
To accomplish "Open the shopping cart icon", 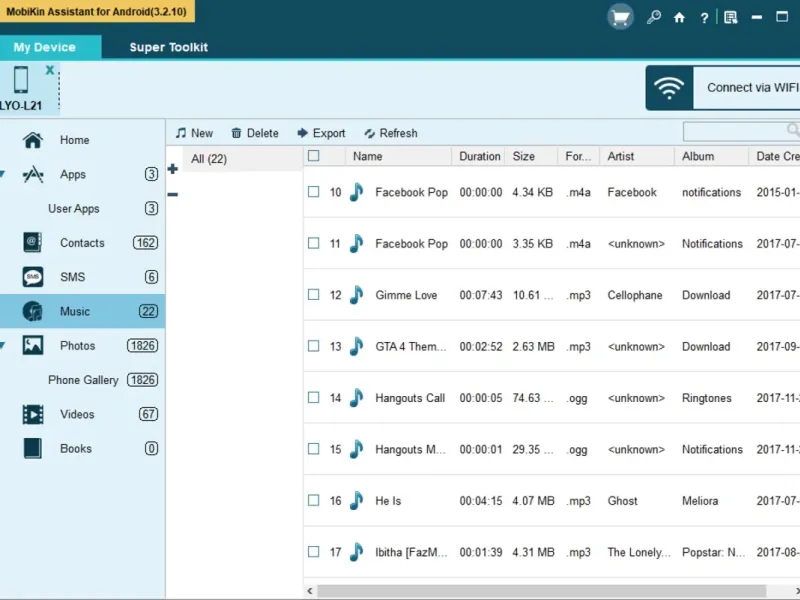I will tap(620, 17).
